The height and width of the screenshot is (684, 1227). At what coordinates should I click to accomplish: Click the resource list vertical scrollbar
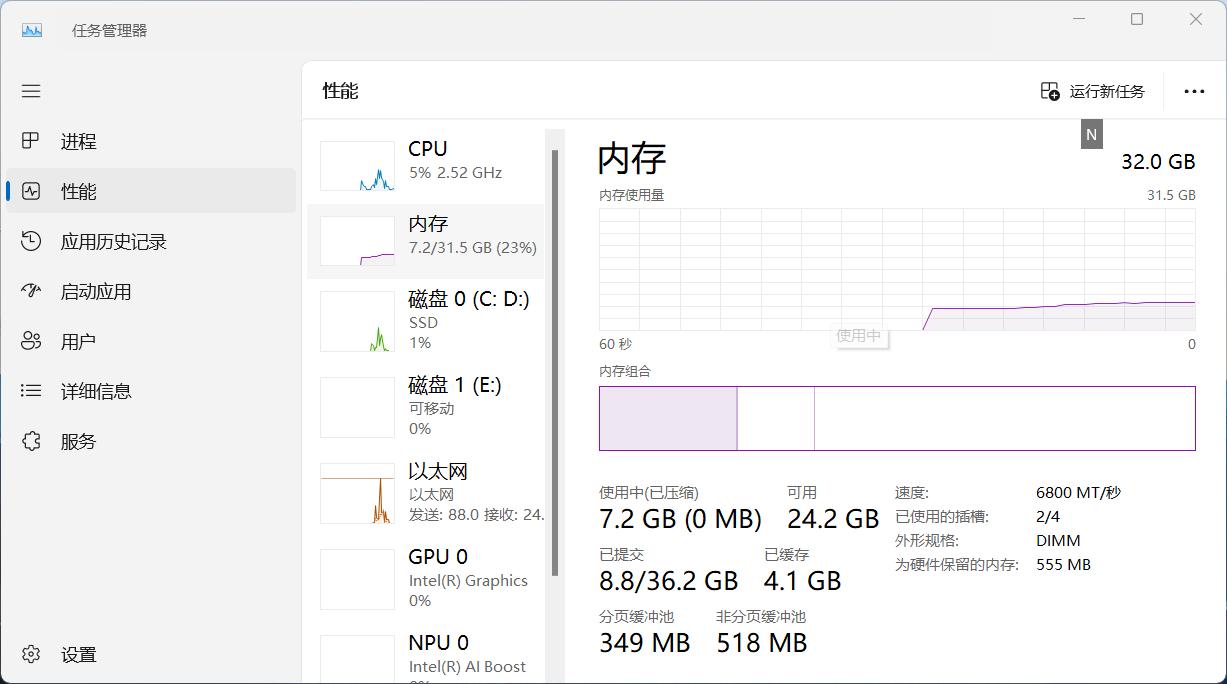point(555,360)
